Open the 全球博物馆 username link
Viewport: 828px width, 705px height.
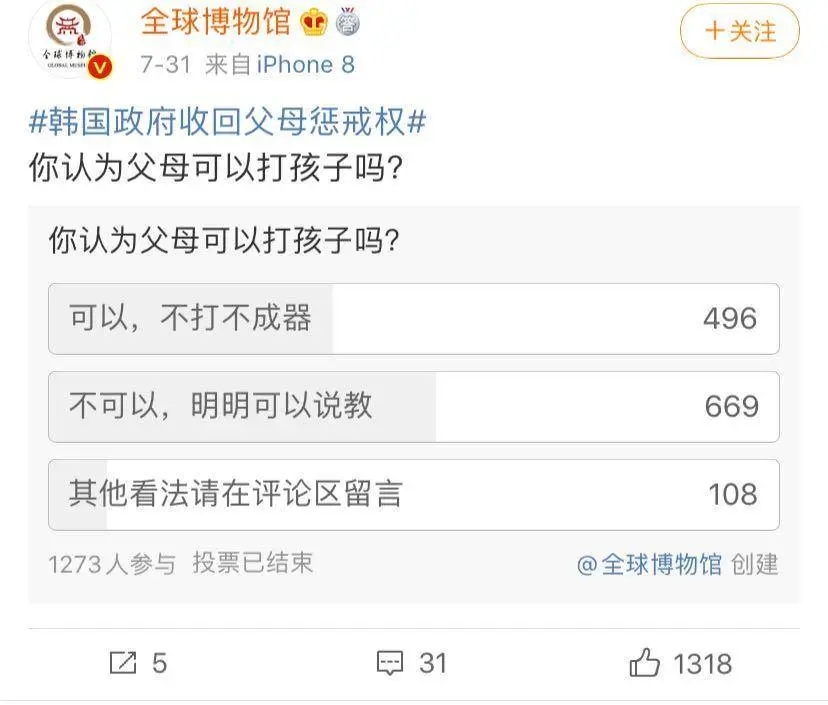click(x=215, y=22)
